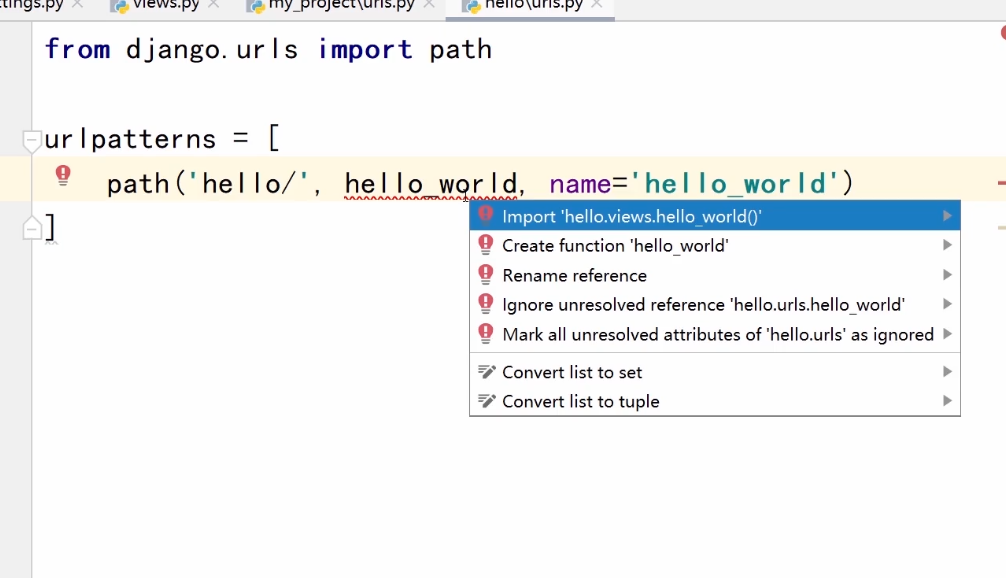Click error bulb icon beside Mark all unresolved

click(486, 333)
